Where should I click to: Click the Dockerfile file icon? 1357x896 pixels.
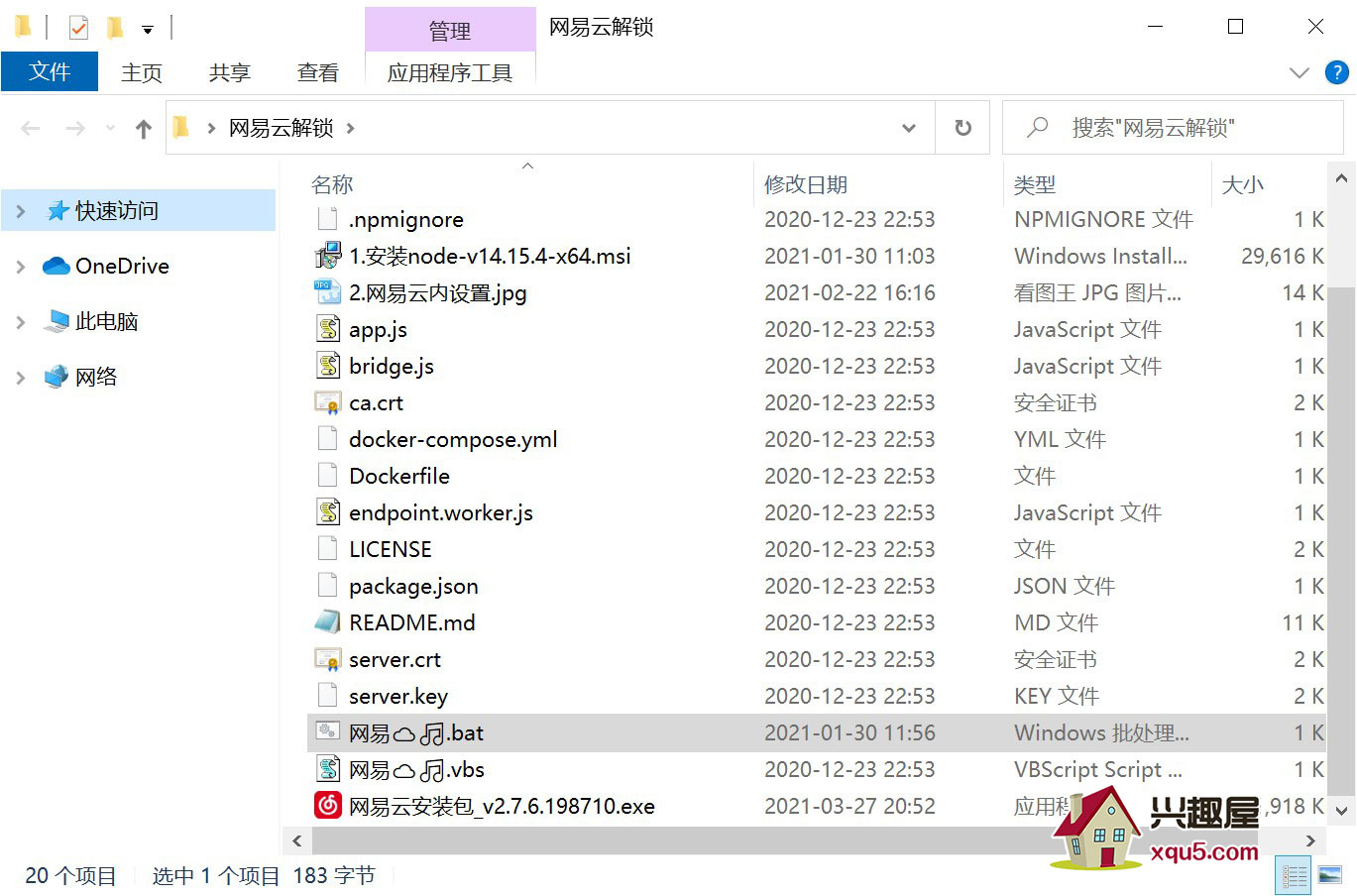pyautogui.click(x=328, y=476)
